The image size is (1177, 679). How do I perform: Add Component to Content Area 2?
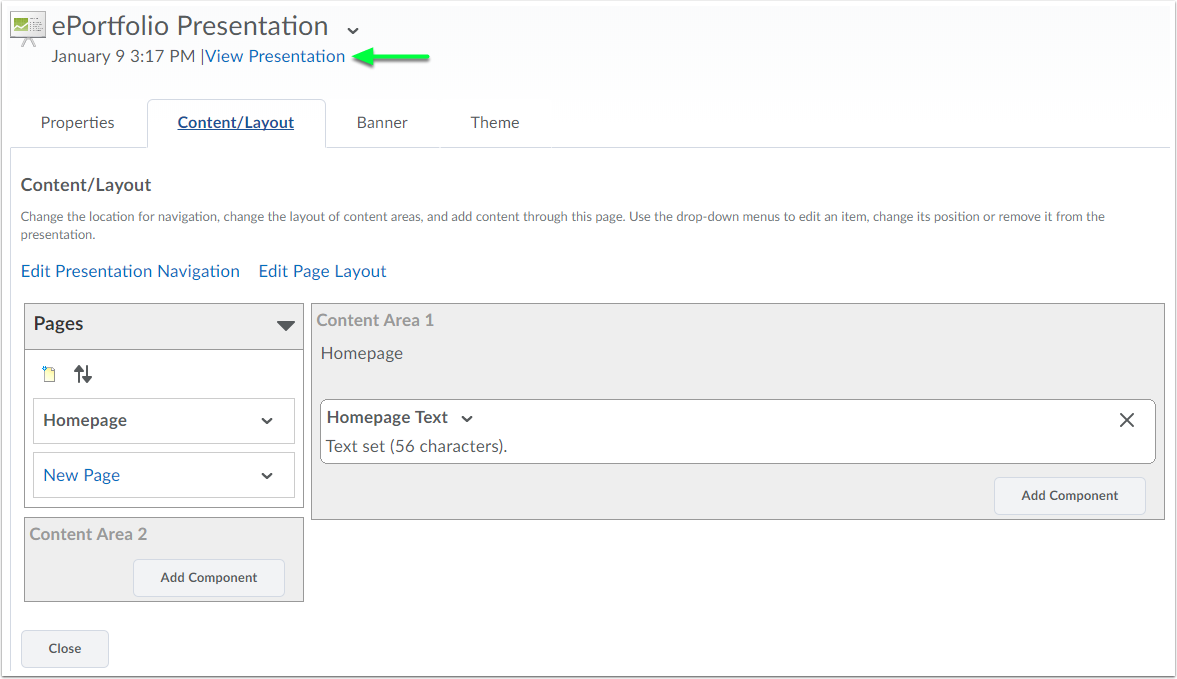tap(209, 578)
